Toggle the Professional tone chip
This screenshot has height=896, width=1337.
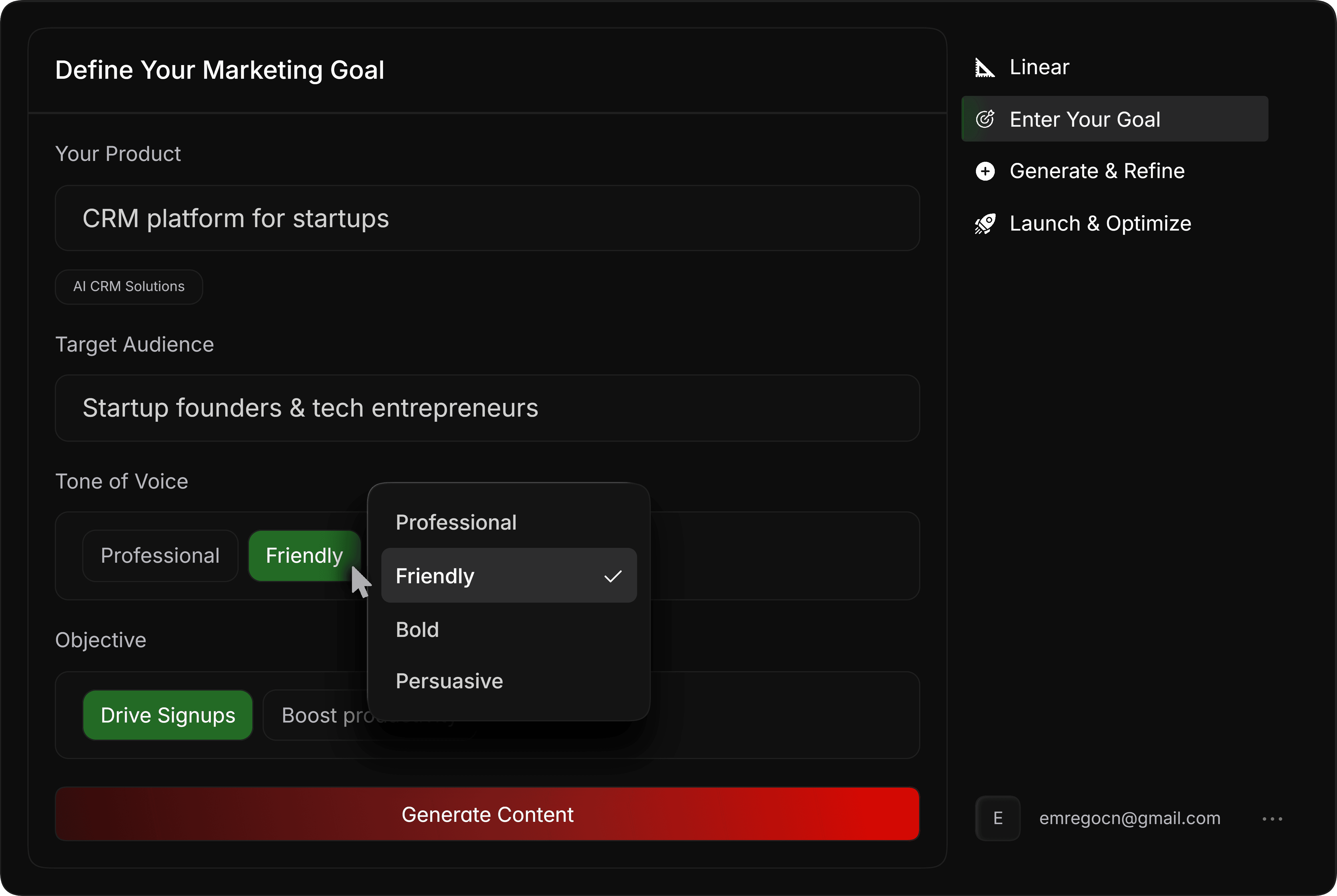tap(160, 555)
